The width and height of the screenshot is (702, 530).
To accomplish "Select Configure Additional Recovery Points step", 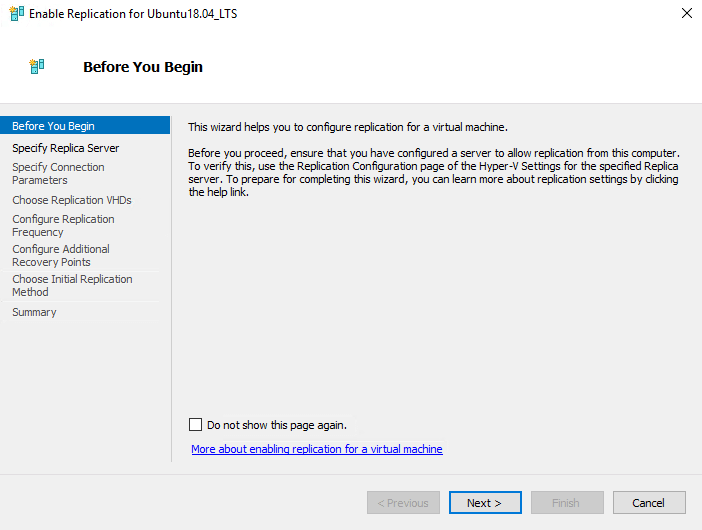I will point(61,255).
